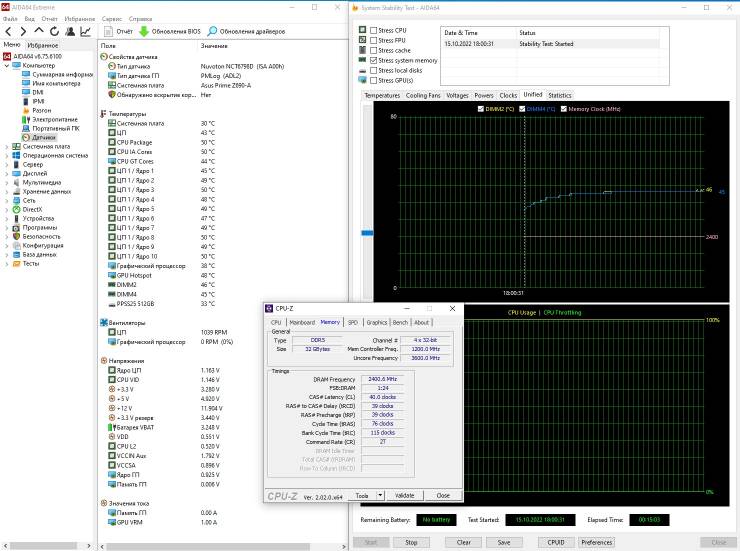740x551 pixels.
Task: Click the horizontal scrollbar under tree menu
Action: point(43,546)
